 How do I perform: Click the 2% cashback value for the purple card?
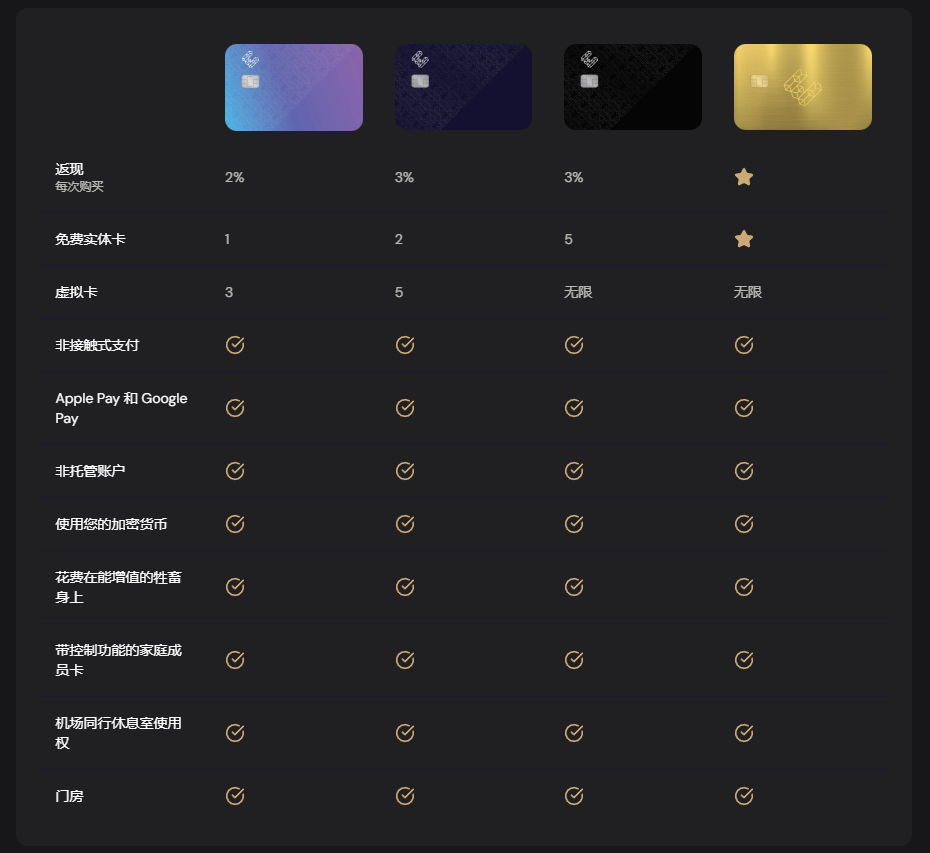point(234,178)
